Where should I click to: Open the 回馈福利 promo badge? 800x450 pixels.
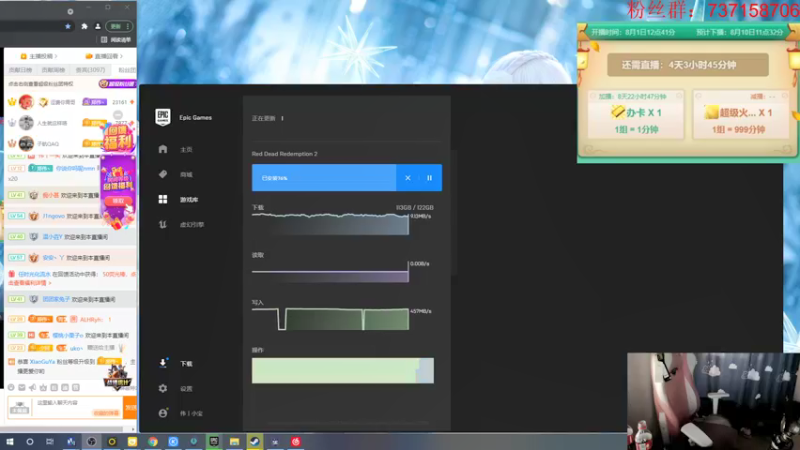[x=118, y=137]
